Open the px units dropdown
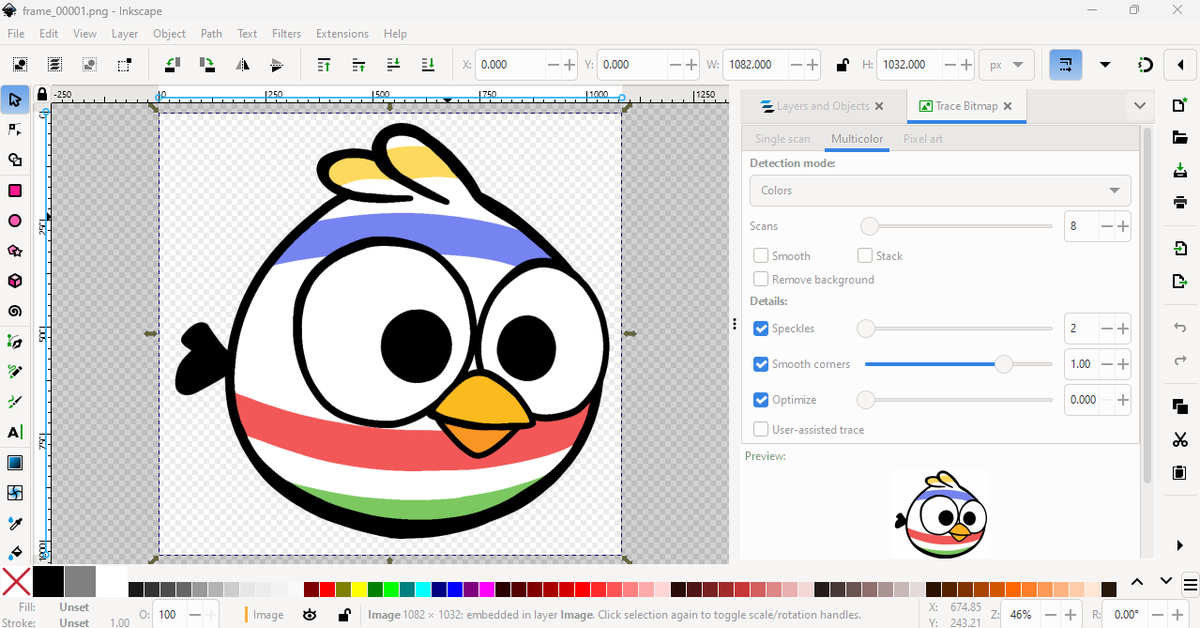The image size is (1200, 628). point(1006,64)
